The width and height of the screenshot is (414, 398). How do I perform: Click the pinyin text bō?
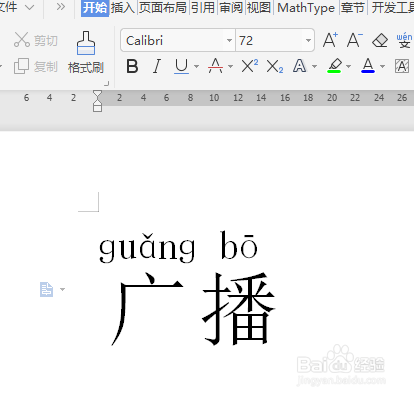tap(239, 245)
